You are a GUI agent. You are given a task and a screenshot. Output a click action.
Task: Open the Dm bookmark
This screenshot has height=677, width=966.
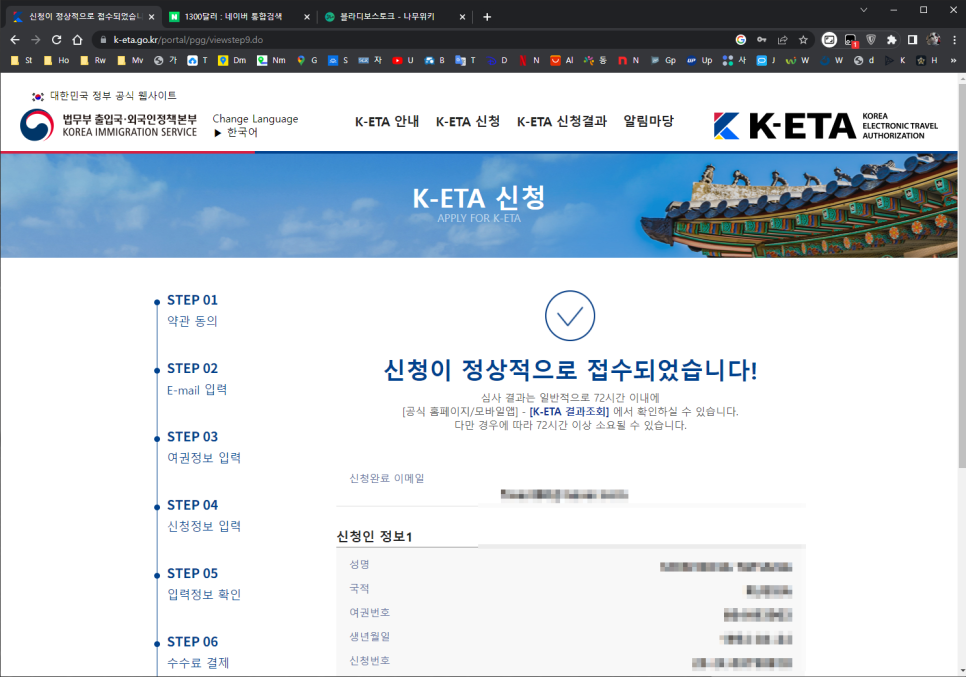232,60
